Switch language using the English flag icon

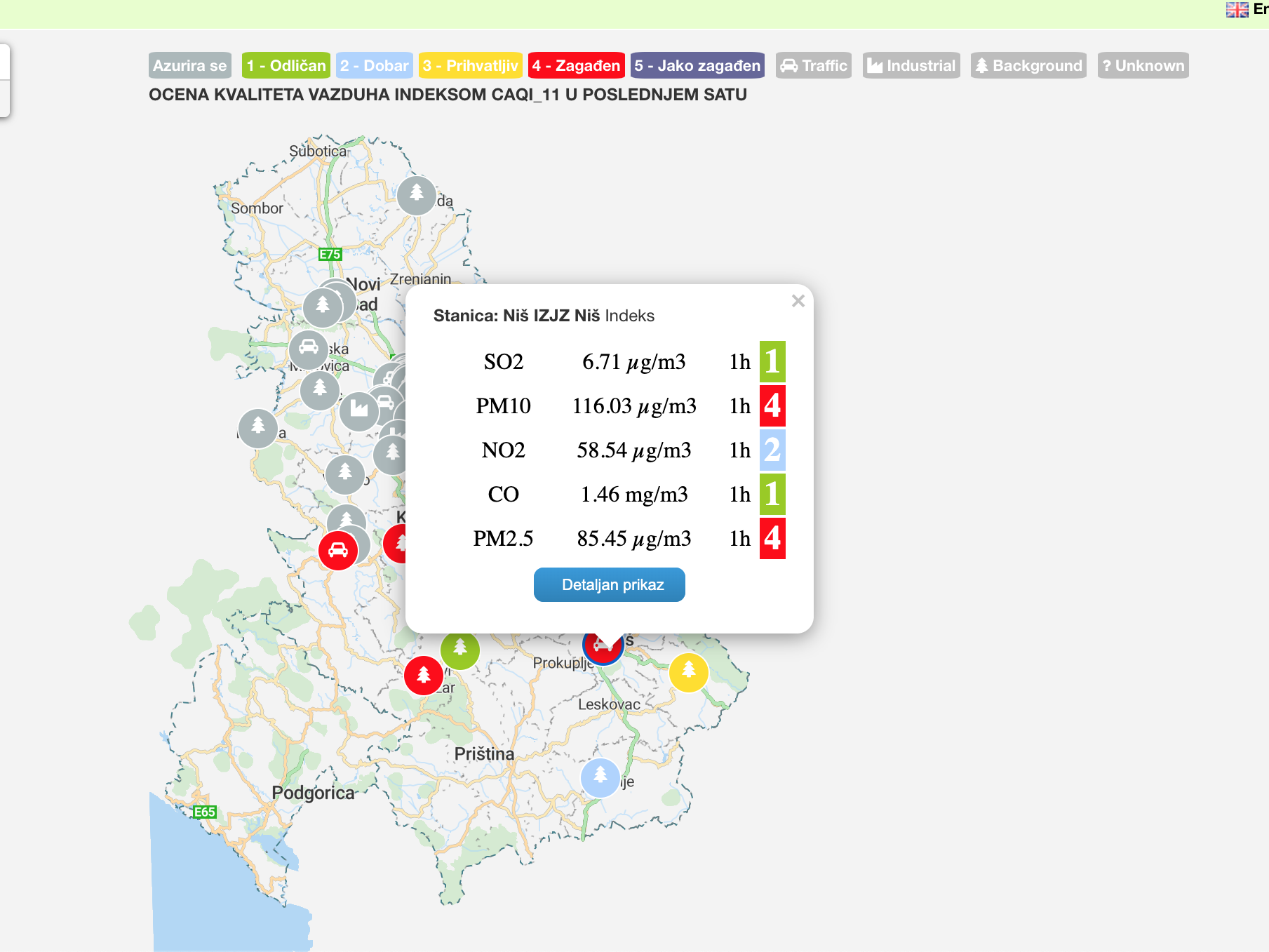(x=1237, y=10)
